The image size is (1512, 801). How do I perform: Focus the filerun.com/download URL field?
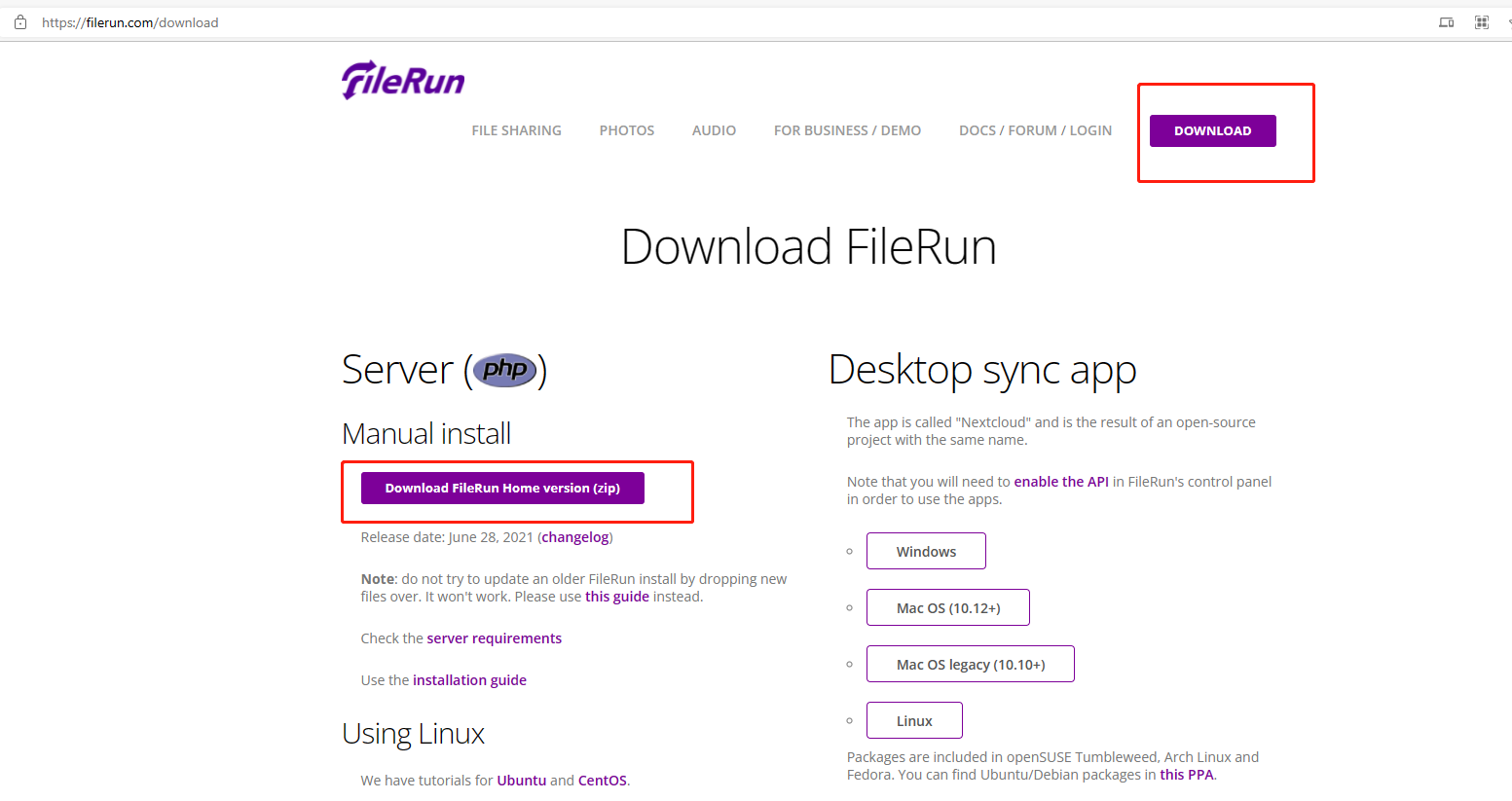(x=130, y=22)
